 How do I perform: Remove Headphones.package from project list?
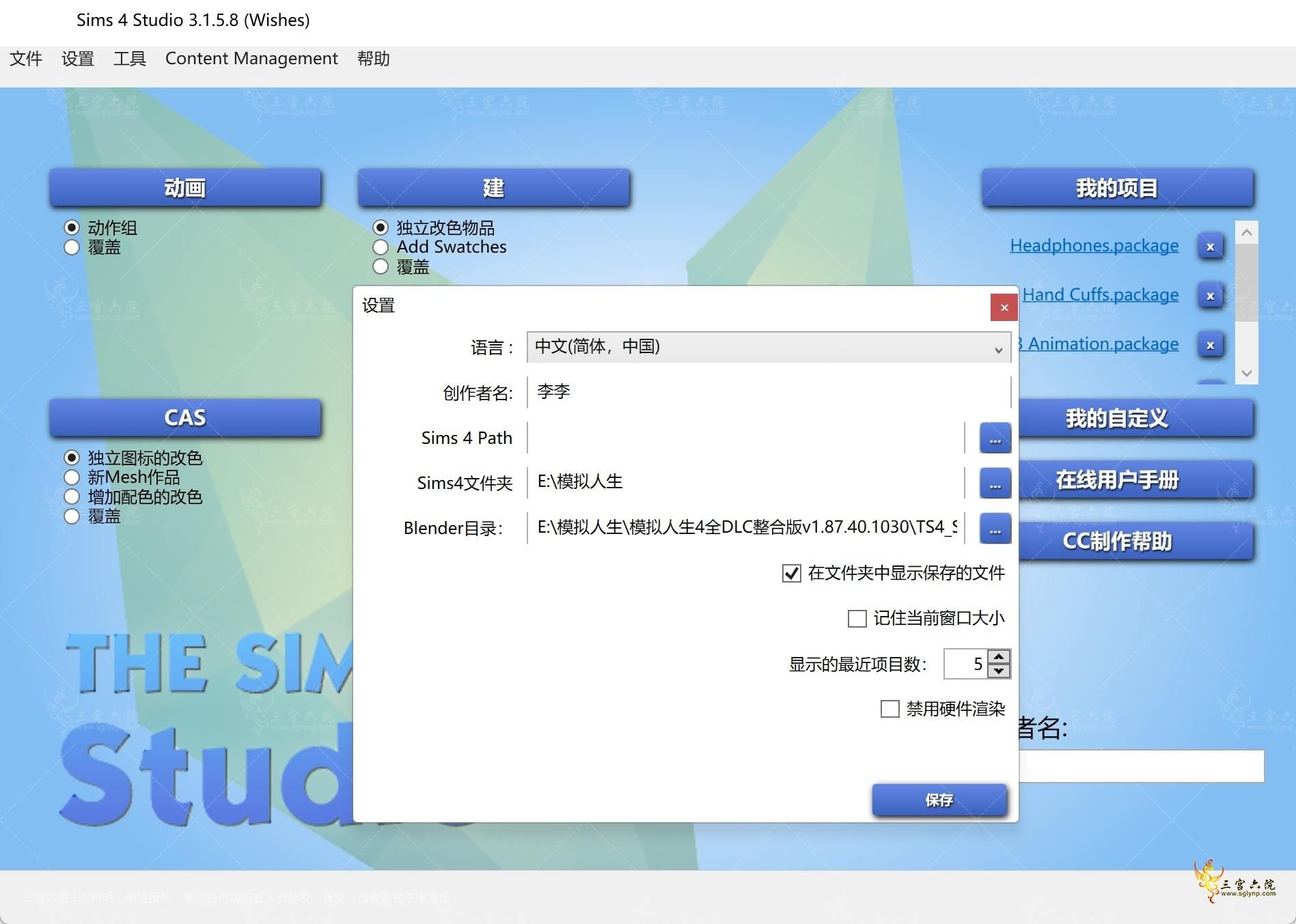1210,247
